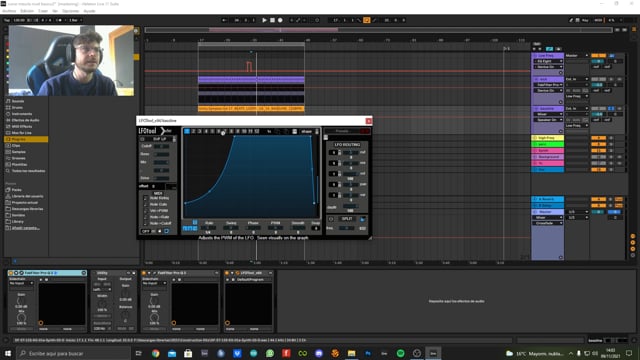Select Efectos de Audio browser category
Screen dimensions: 640x360
coord(25,120)
